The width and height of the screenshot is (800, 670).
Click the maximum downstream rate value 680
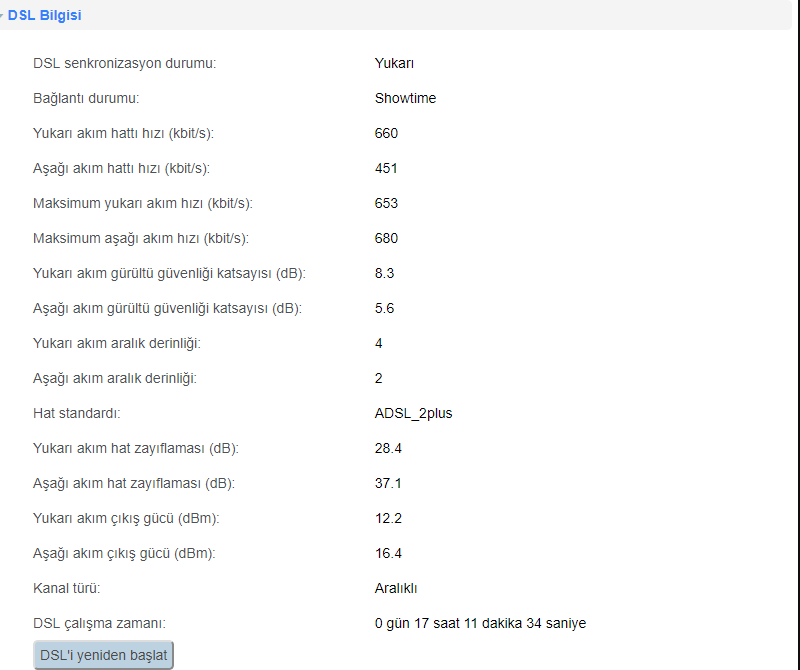[386, 238]
